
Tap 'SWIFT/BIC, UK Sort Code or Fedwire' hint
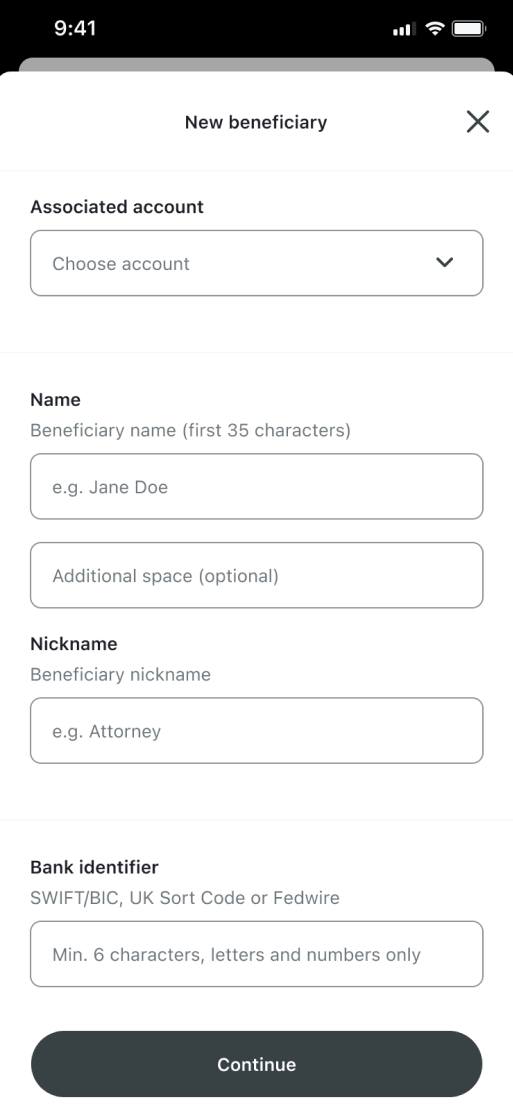pyautogui.click(x=185, y=897)
